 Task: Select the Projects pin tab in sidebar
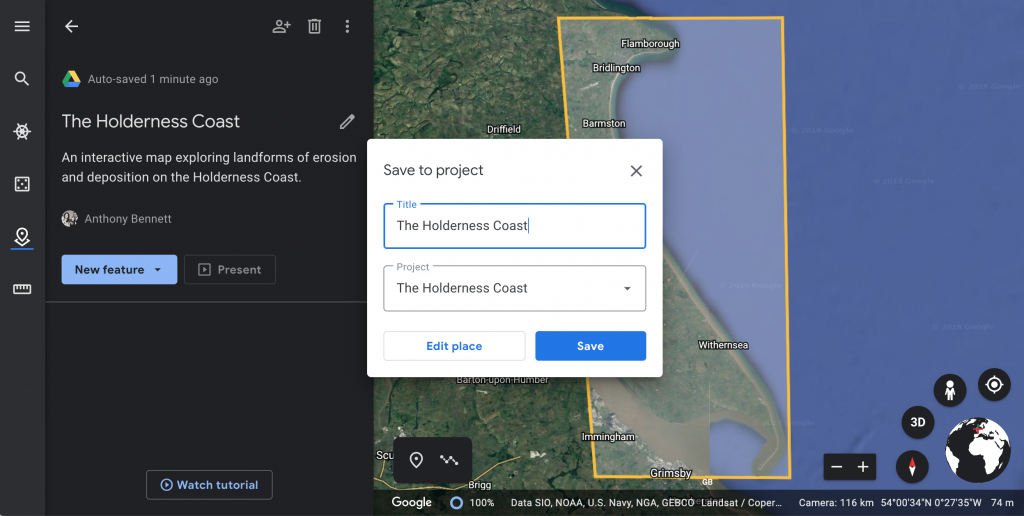tap(22, 237)
